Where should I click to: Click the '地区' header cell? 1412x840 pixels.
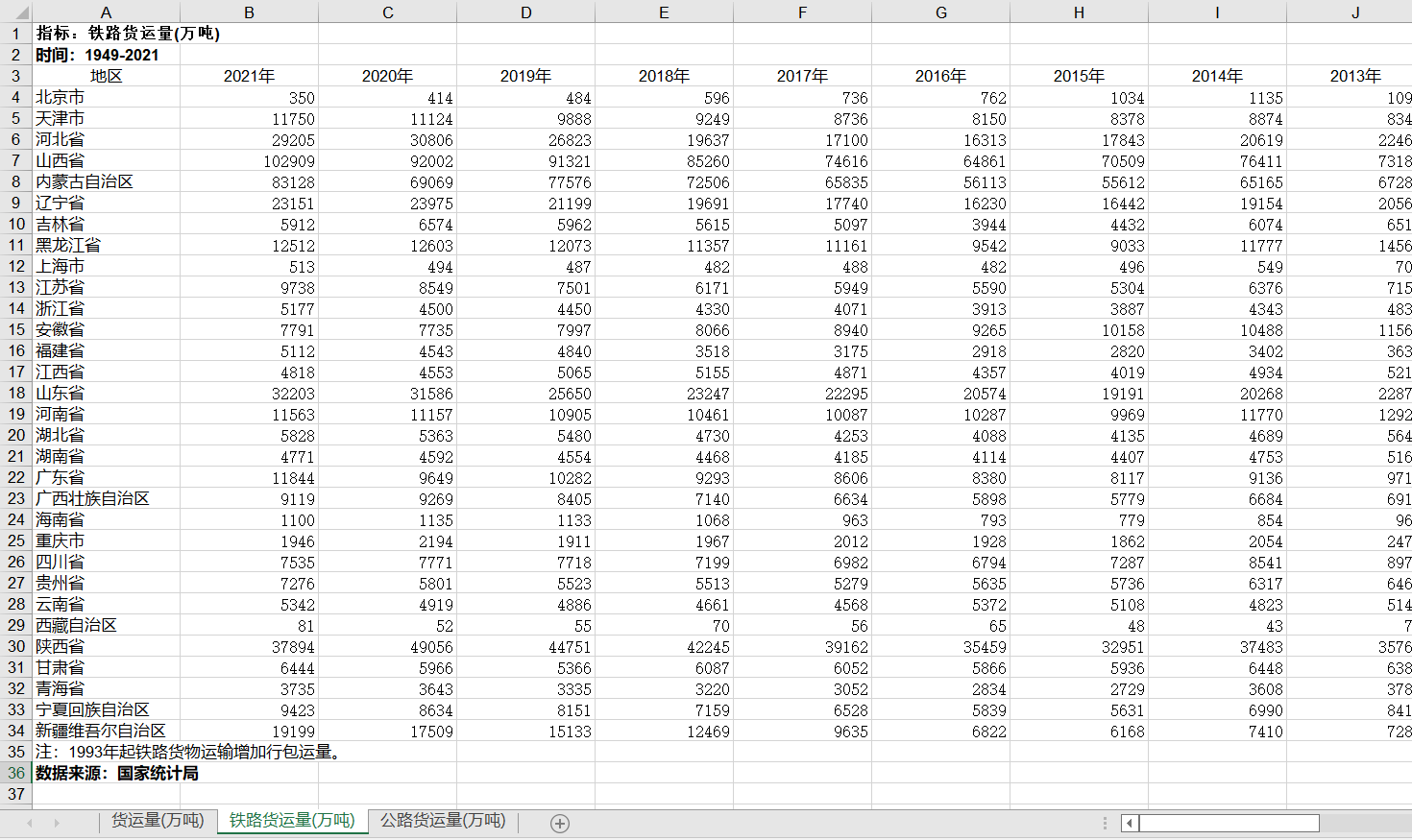[106, 76]
